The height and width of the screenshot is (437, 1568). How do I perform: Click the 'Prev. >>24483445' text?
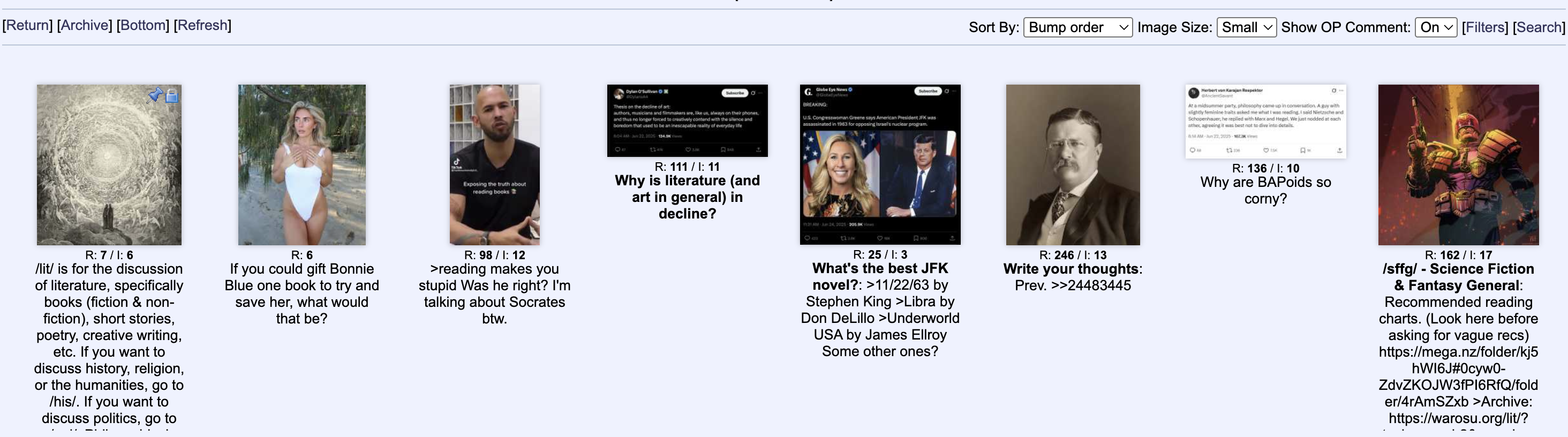click(x=1073, y=285)
